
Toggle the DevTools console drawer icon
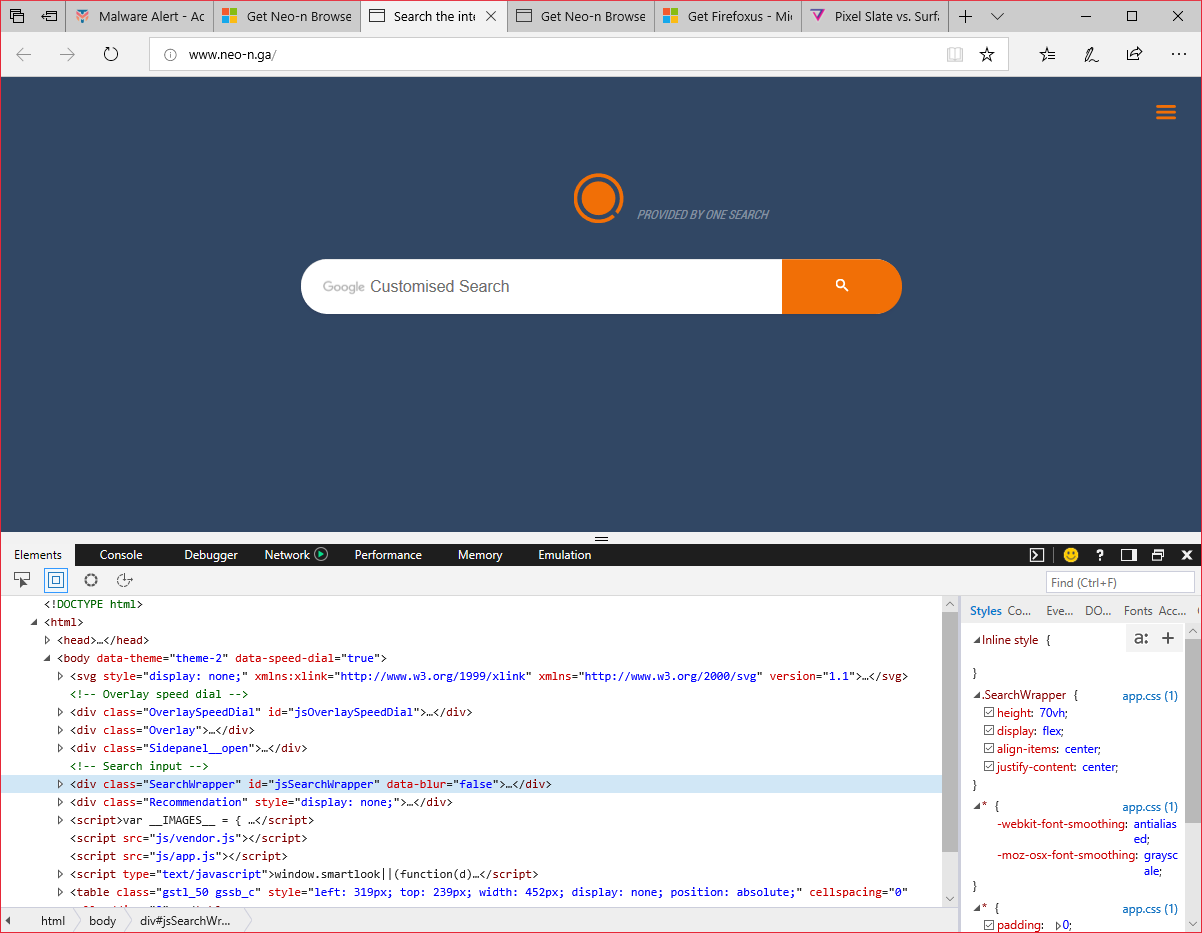[1038, 555]
